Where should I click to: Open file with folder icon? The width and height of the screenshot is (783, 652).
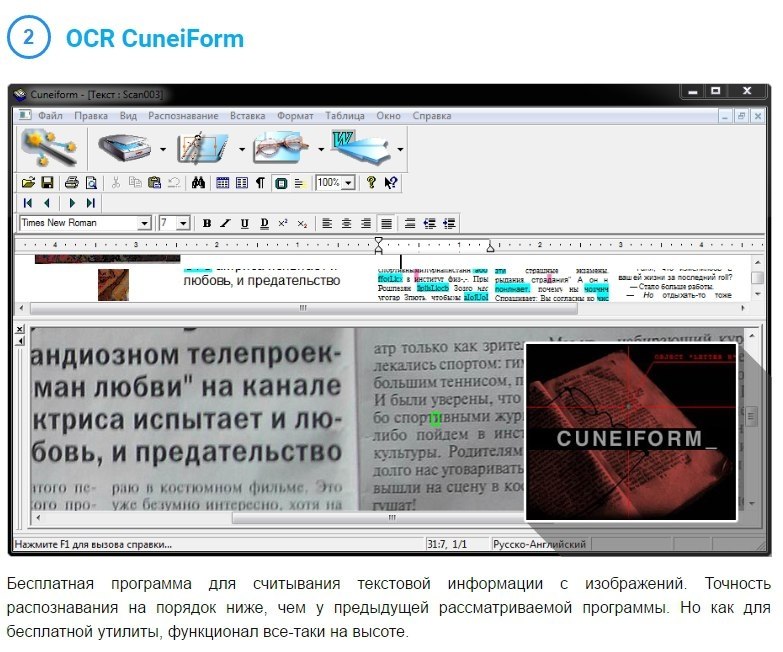pos(28,183)
